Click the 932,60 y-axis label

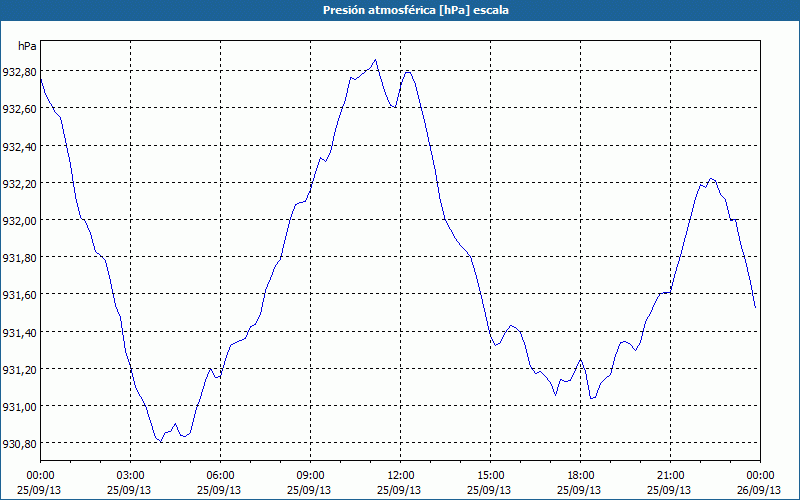(20, 109)
